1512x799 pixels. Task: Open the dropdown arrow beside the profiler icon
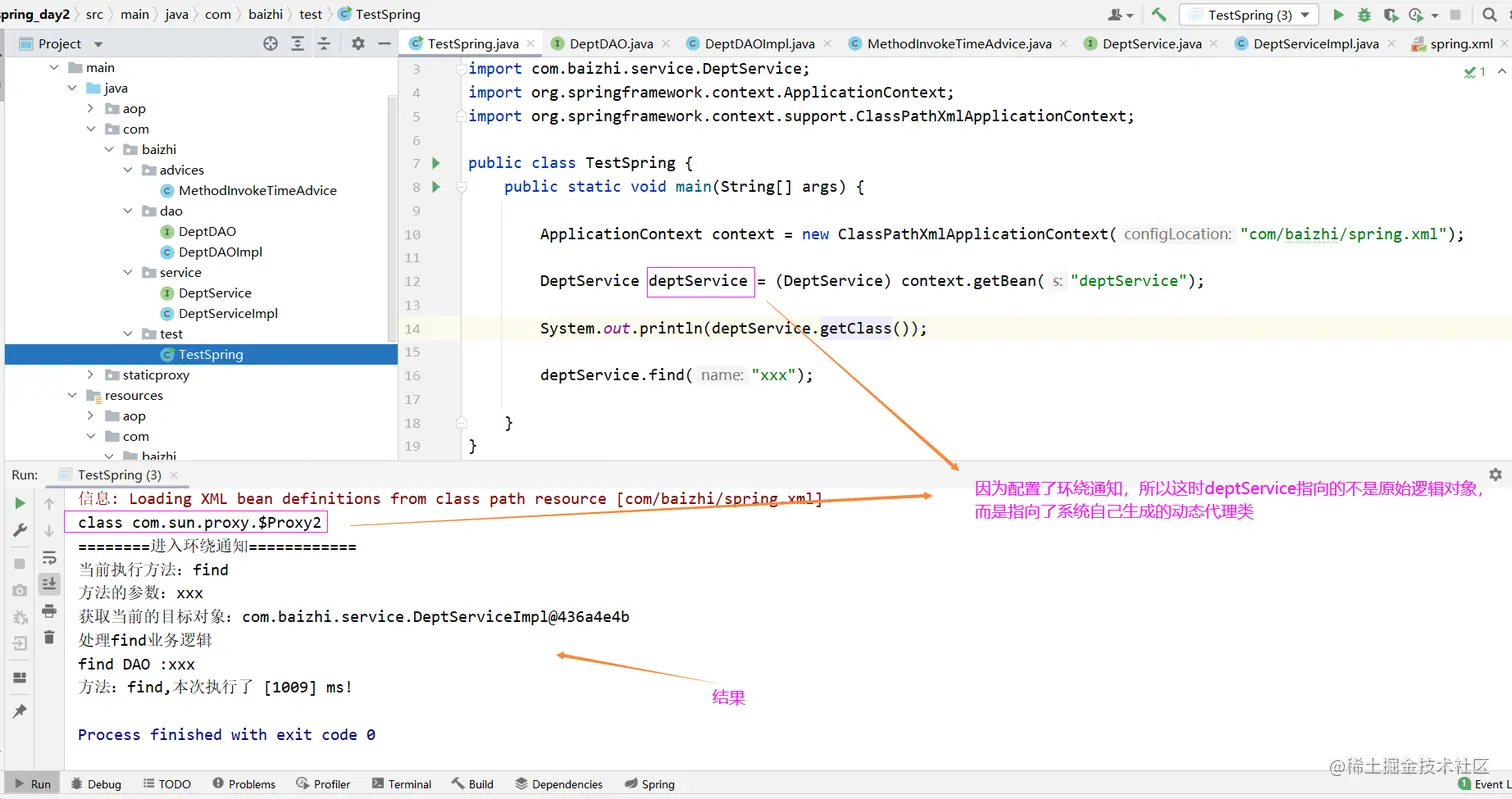(1435, 15)
